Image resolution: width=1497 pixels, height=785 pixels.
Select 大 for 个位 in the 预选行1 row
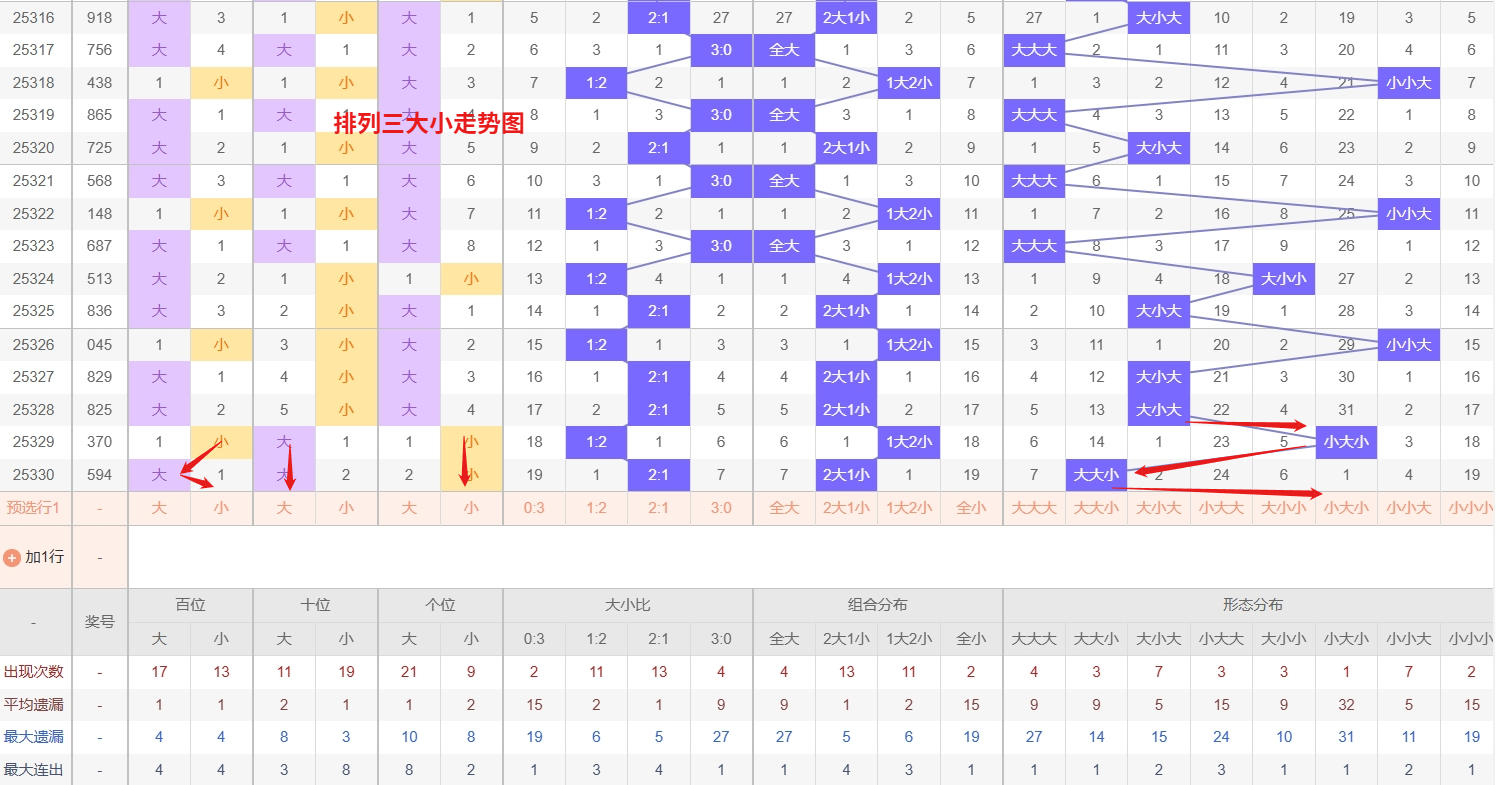click(409, 508)
